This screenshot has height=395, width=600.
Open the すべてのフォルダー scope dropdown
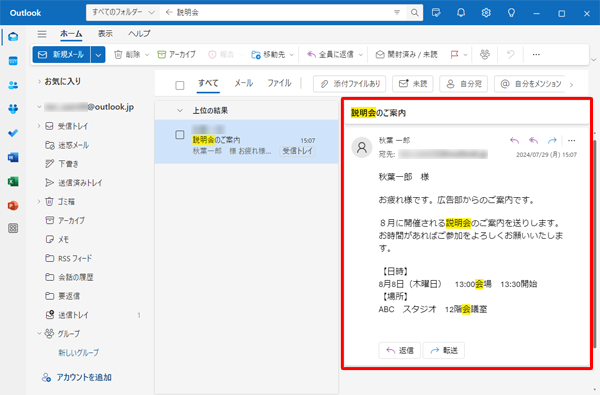[123, 13]
